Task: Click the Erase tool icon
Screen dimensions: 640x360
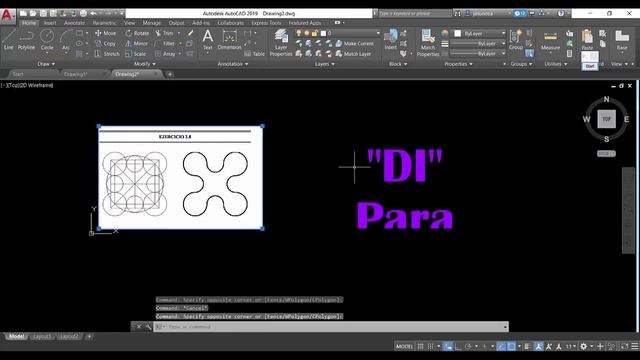Action: point(190,33)
